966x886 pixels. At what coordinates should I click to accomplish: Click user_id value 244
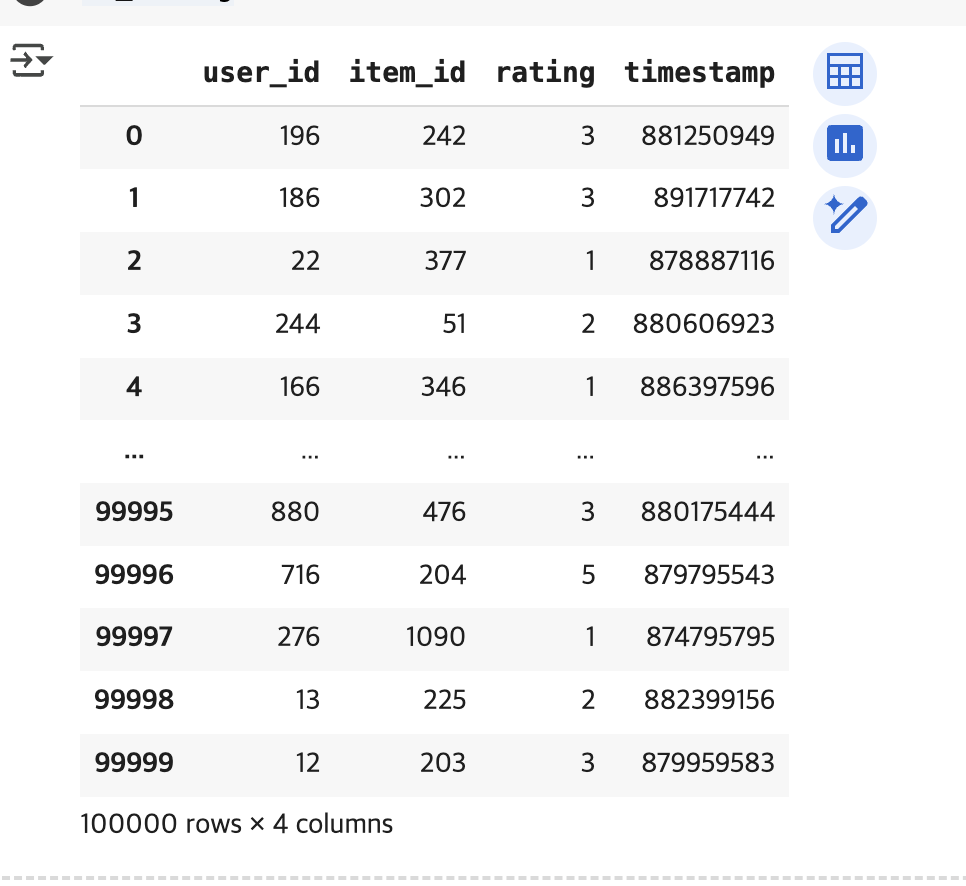(298, 324)
